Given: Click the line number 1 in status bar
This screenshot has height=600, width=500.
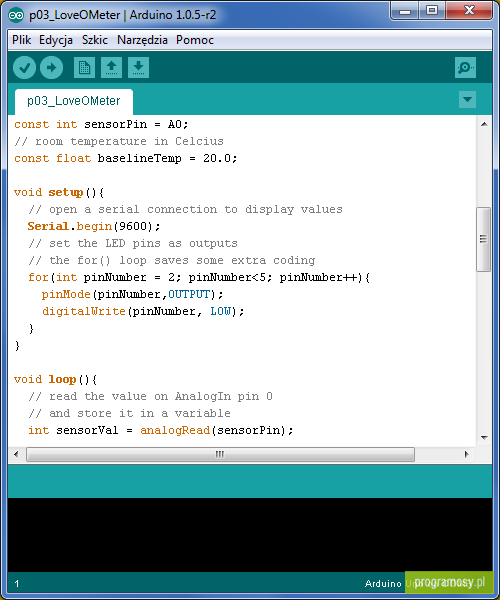Looking at the screenshot, I should 17,584.
